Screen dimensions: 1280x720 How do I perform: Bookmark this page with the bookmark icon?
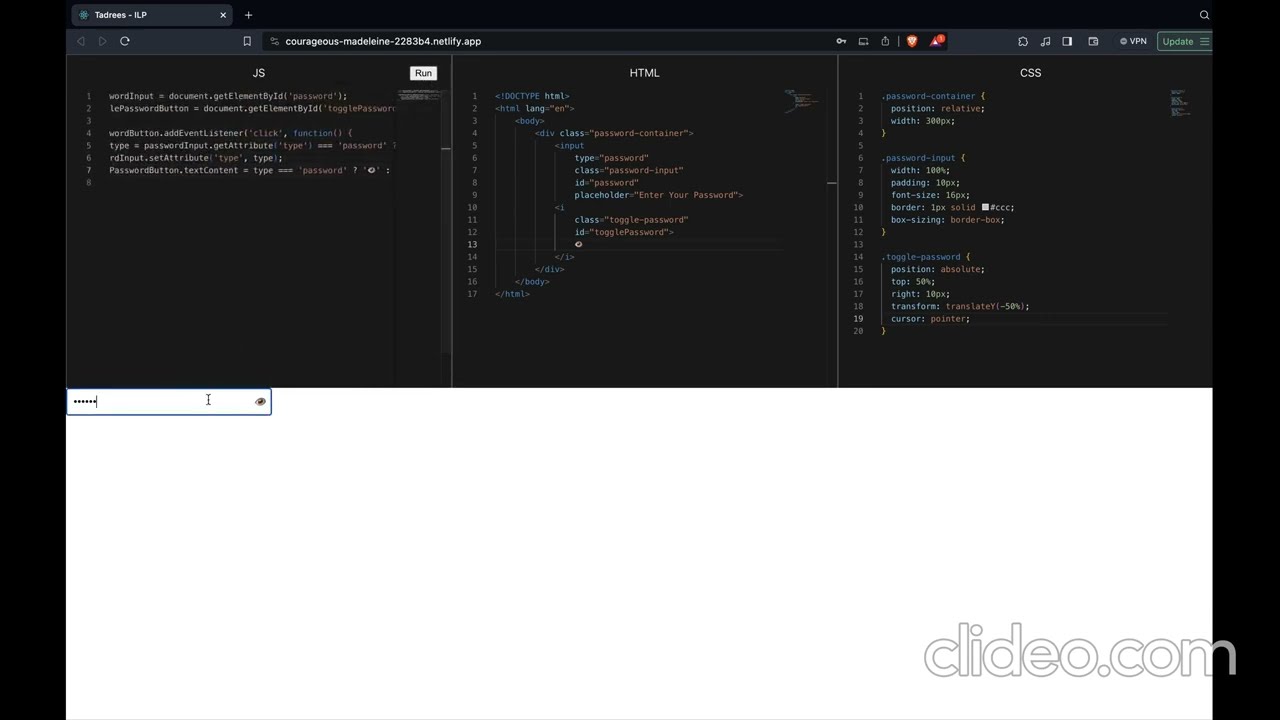point(247,41)
